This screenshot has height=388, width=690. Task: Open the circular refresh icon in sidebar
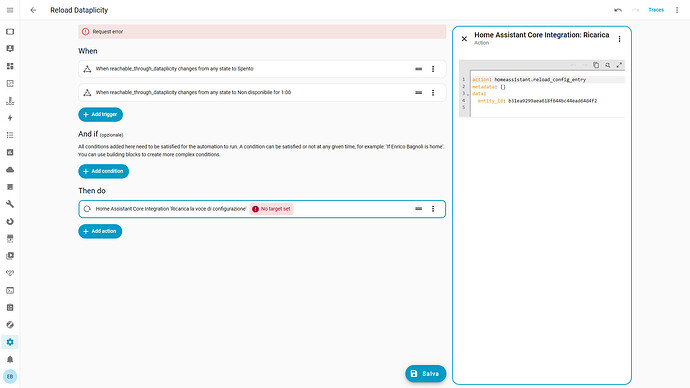[10, 221]
